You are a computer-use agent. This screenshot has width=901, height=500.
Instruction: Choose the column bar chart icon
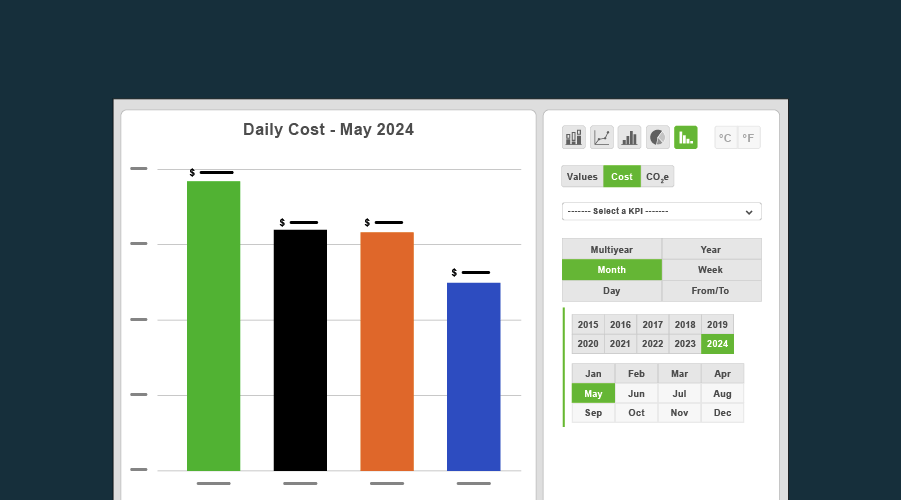coord(630,137)
